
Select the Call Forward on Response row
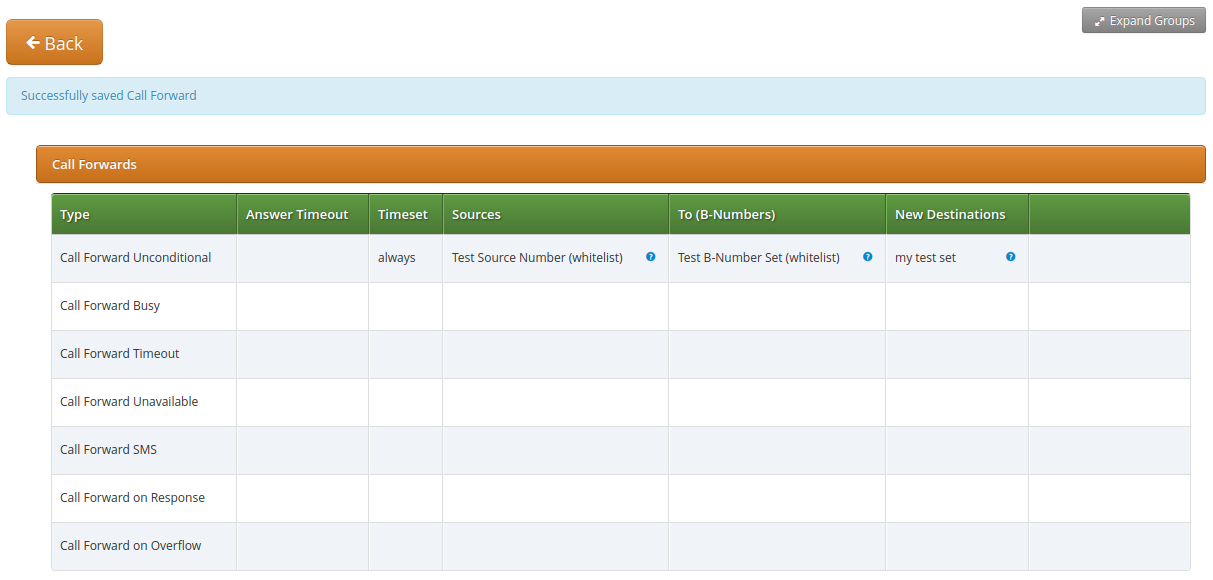[132, 498]
